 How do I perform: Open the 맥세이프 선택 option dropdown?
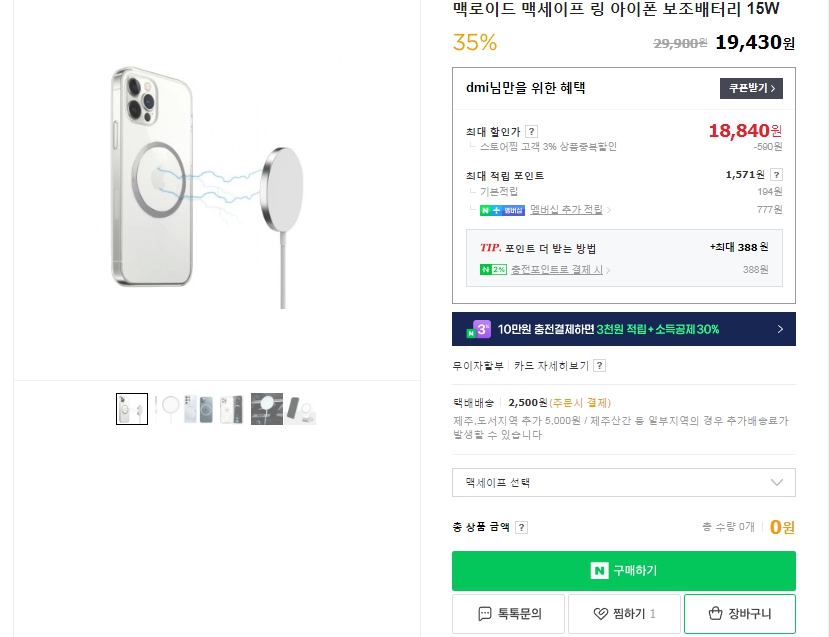pos(623,483)
